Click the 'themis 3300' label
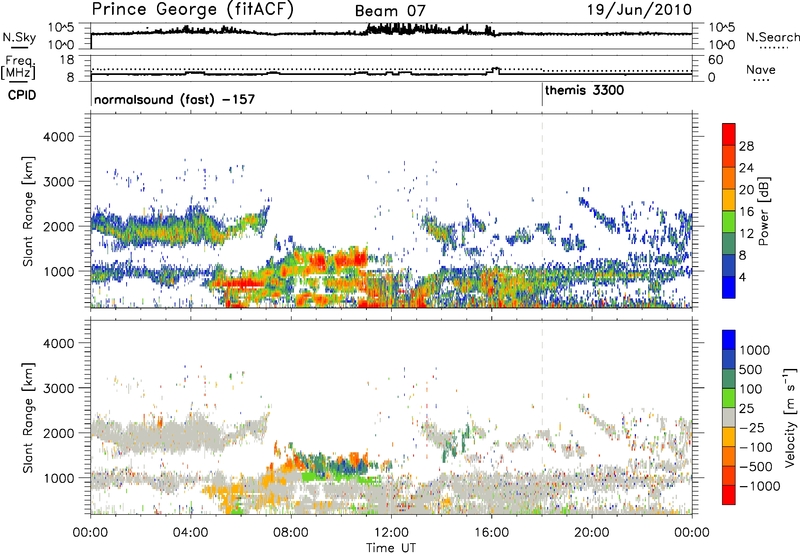Image resolution: width=800 pixels, height=554 pixels. pyautogui.click(x=584, y=91)
